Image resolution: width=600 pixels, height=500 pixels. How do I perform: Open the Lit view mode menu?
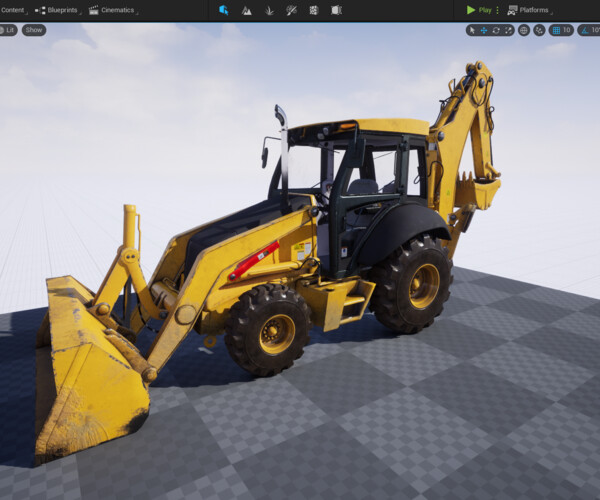tap(8, 30)
